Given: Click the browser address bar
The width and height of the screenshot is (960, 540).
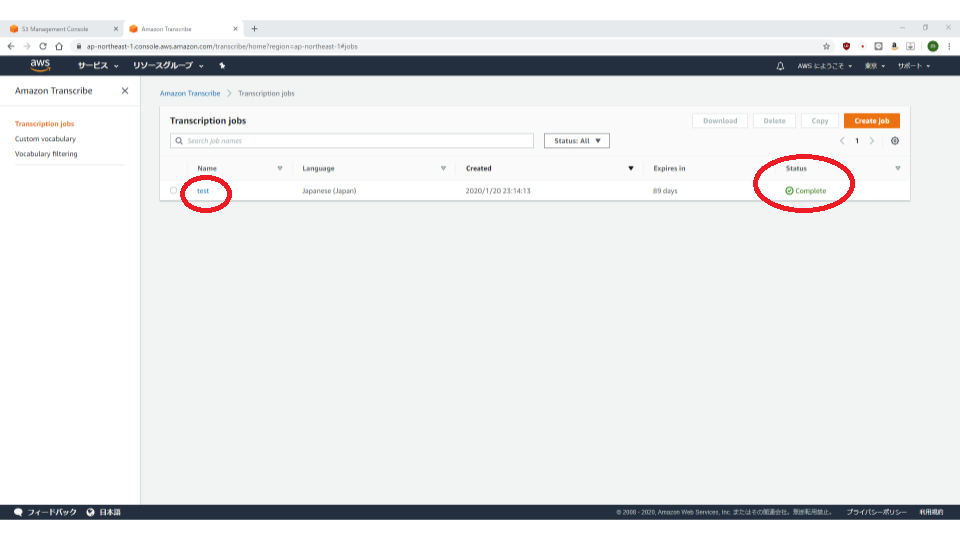Looking at the screenshot, I should (x=447, y=47).
